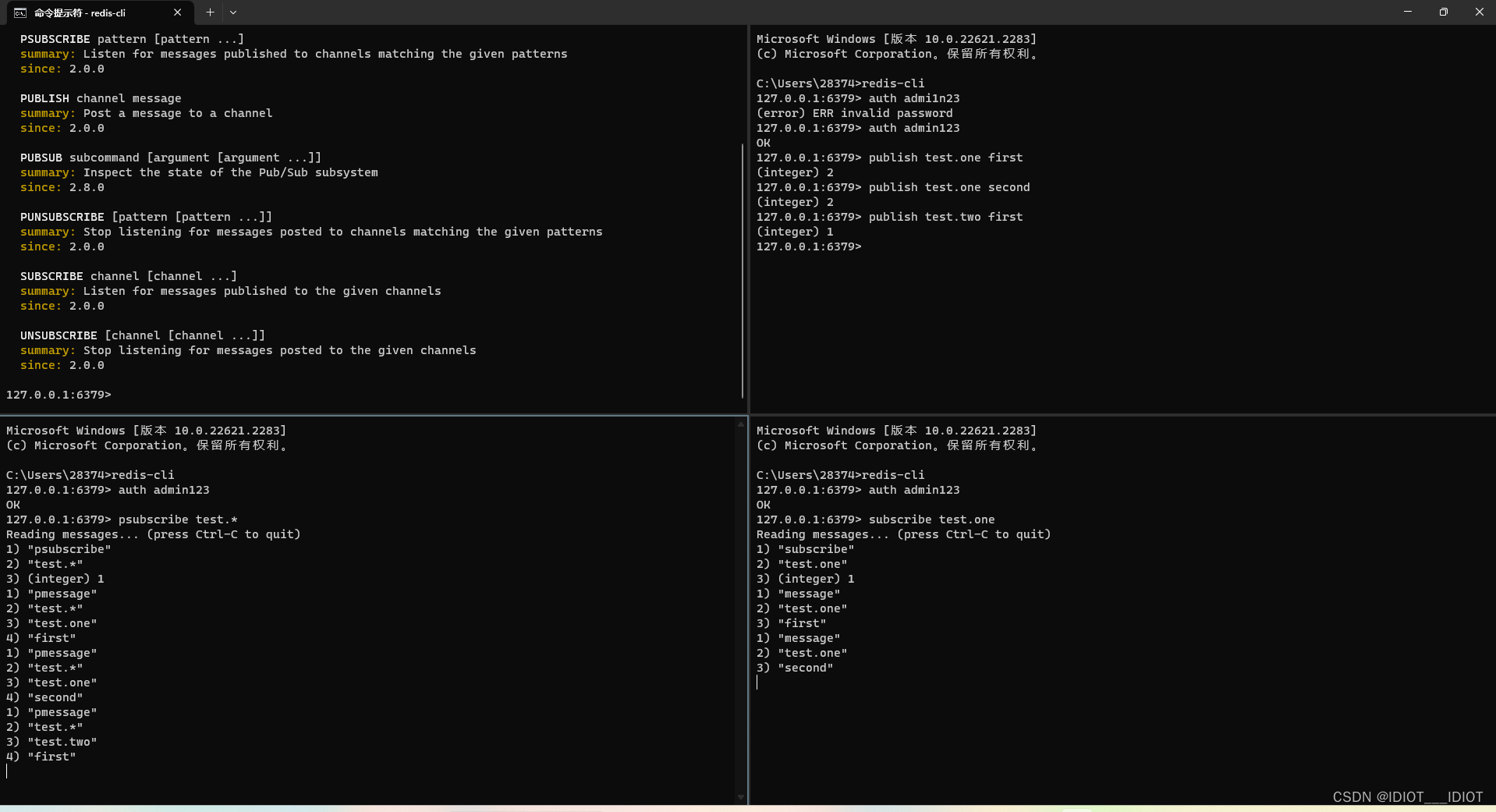This screenshot has height=812, width=1496.
Task: Click 'UNSUBSCRIBE [channel [channel ...]]' line
Action: point(143,335)
